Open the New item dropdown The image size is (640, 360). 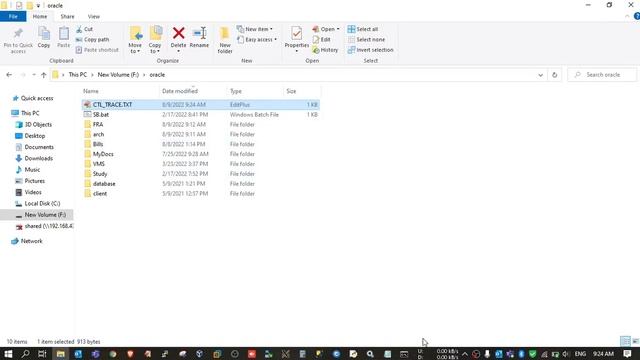255,29
